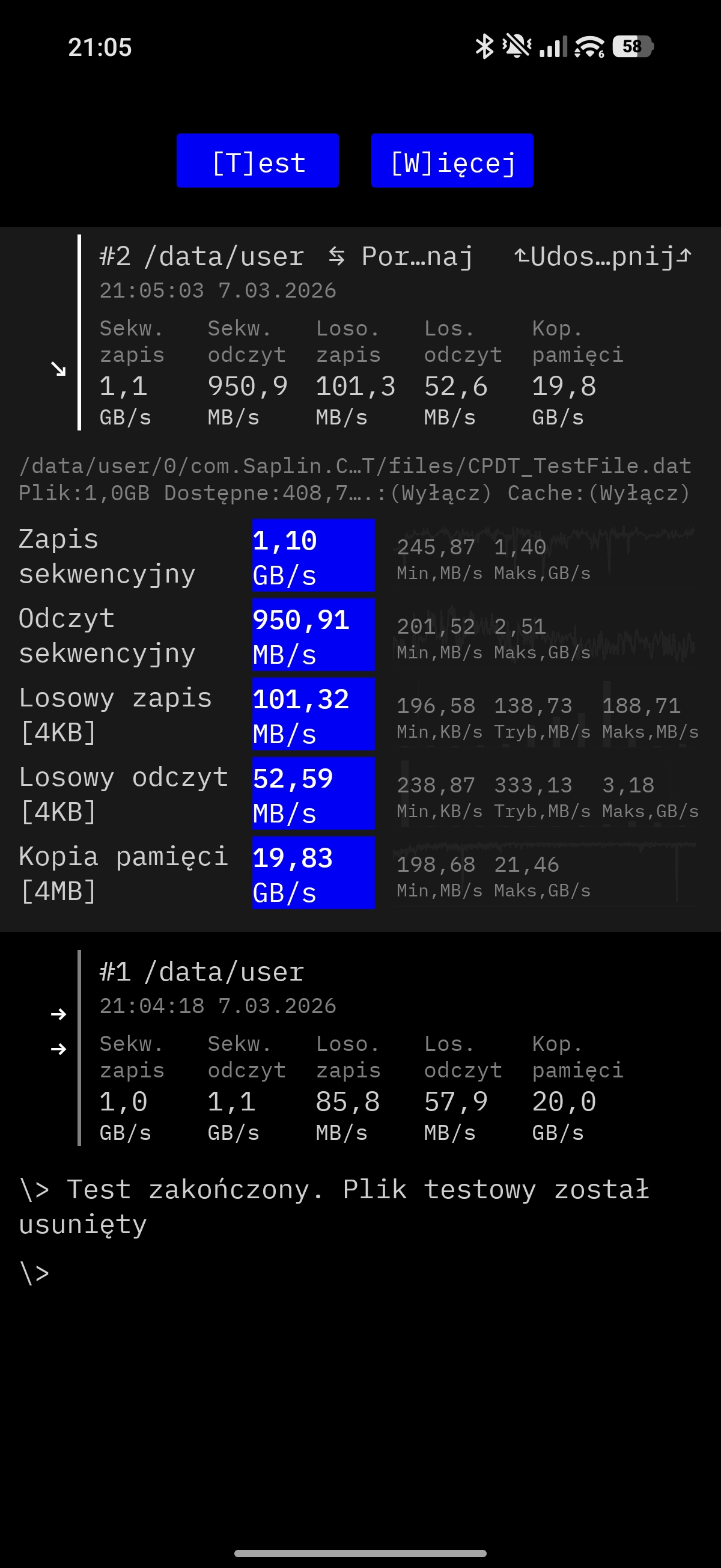This screenshot has height=1568, width=721.
Task: Tap the upper right arrow beside result #1
Action: coord(58,1014)
